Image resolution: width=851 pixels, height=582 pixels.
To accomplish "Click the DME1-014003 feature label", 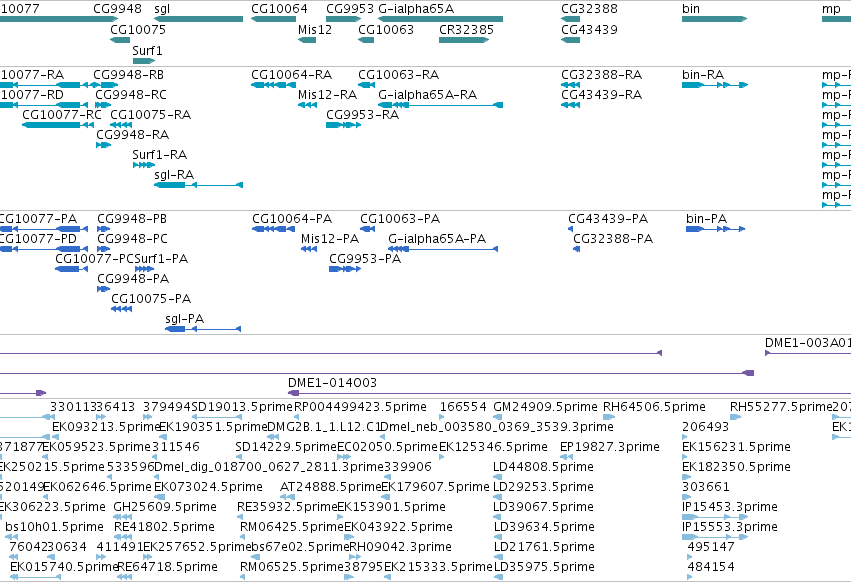I will click(332, 383).
